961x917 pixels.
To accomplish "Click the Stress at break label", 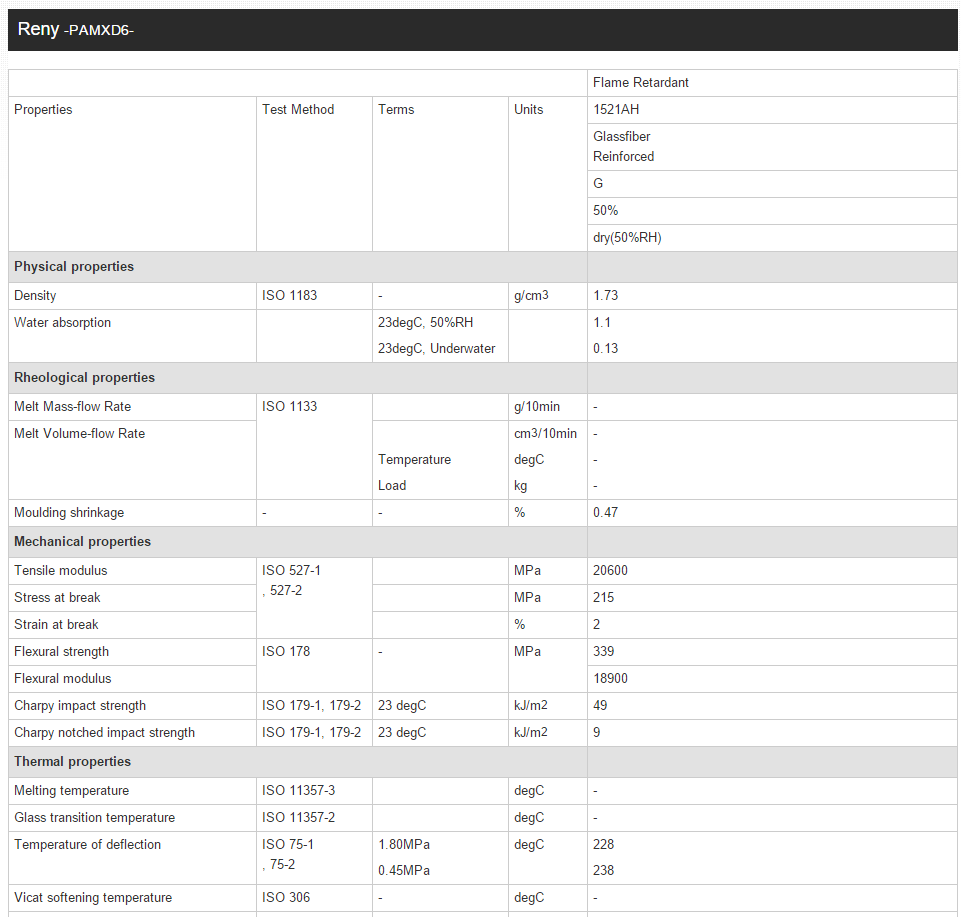I will click(57, 598).
